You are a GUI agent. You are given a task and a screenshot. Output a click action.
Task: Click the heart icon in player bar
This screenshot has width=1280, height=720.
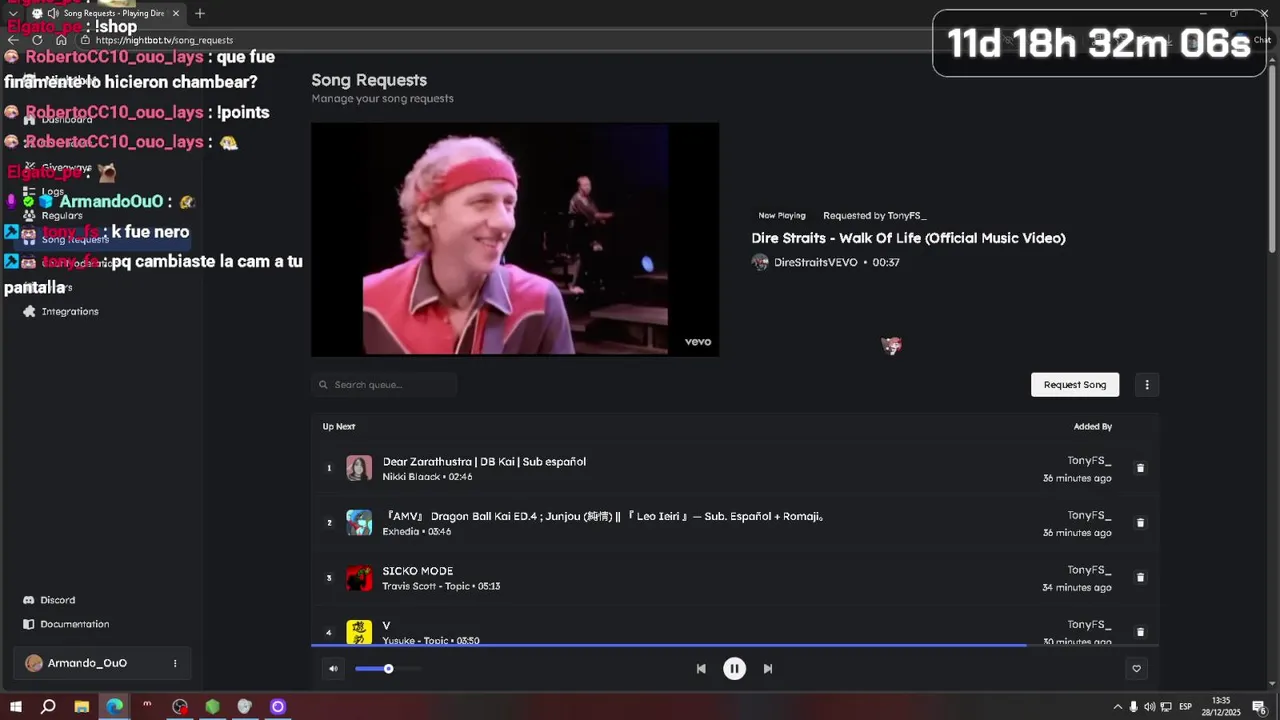(1136, 669)
